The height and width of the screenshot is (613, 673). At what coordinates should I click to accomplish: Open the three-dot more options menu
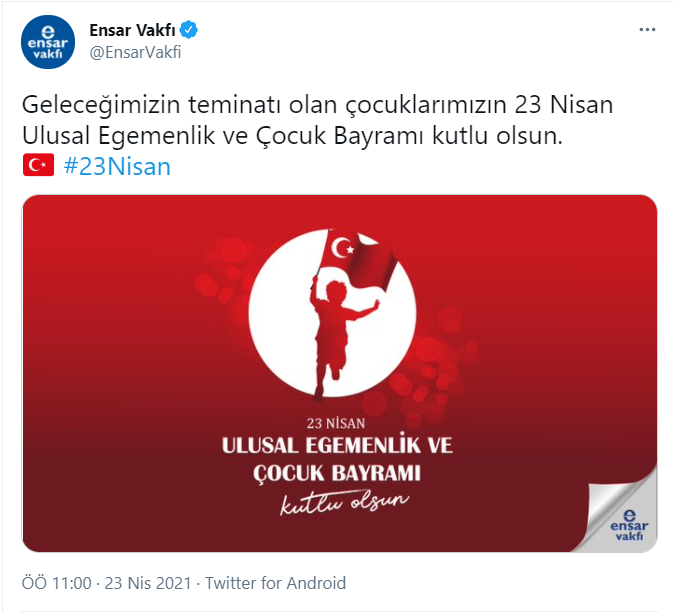pos(647,30)
